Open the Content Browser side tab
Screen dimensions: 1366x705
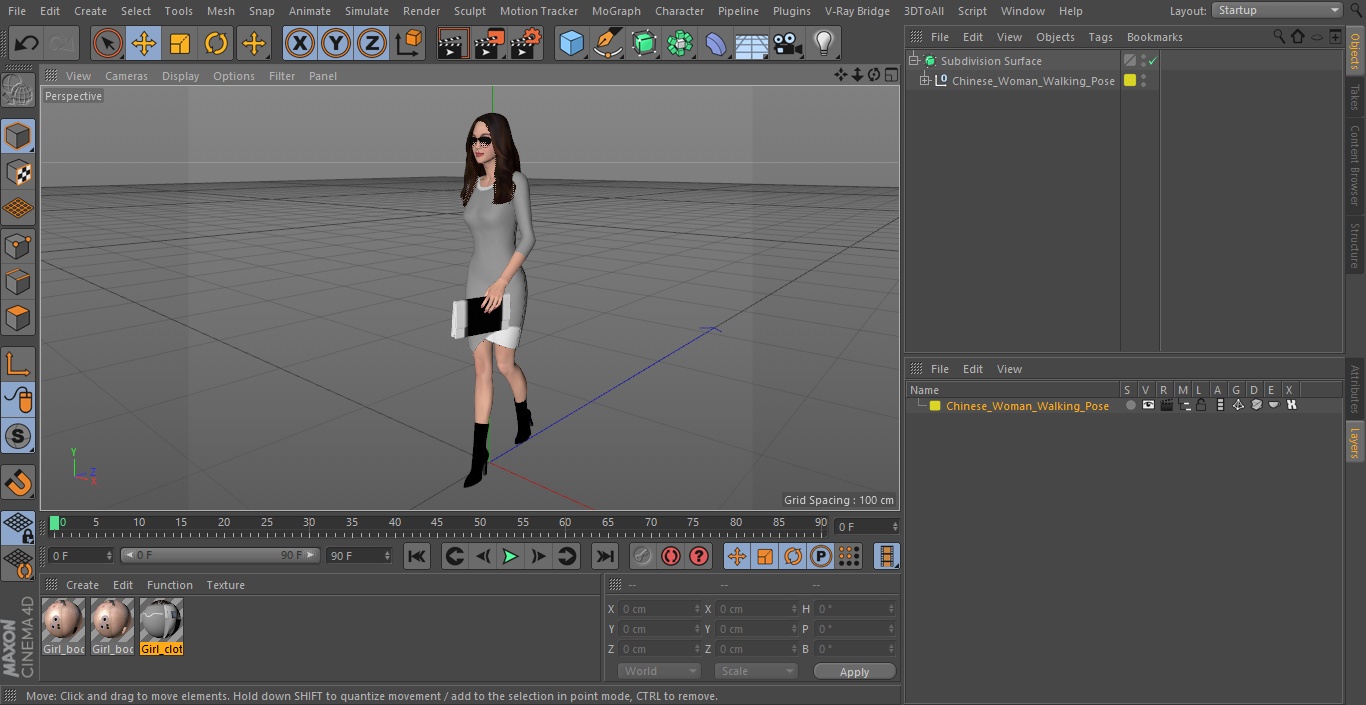pyautogui.click(x=1355, y=165)
